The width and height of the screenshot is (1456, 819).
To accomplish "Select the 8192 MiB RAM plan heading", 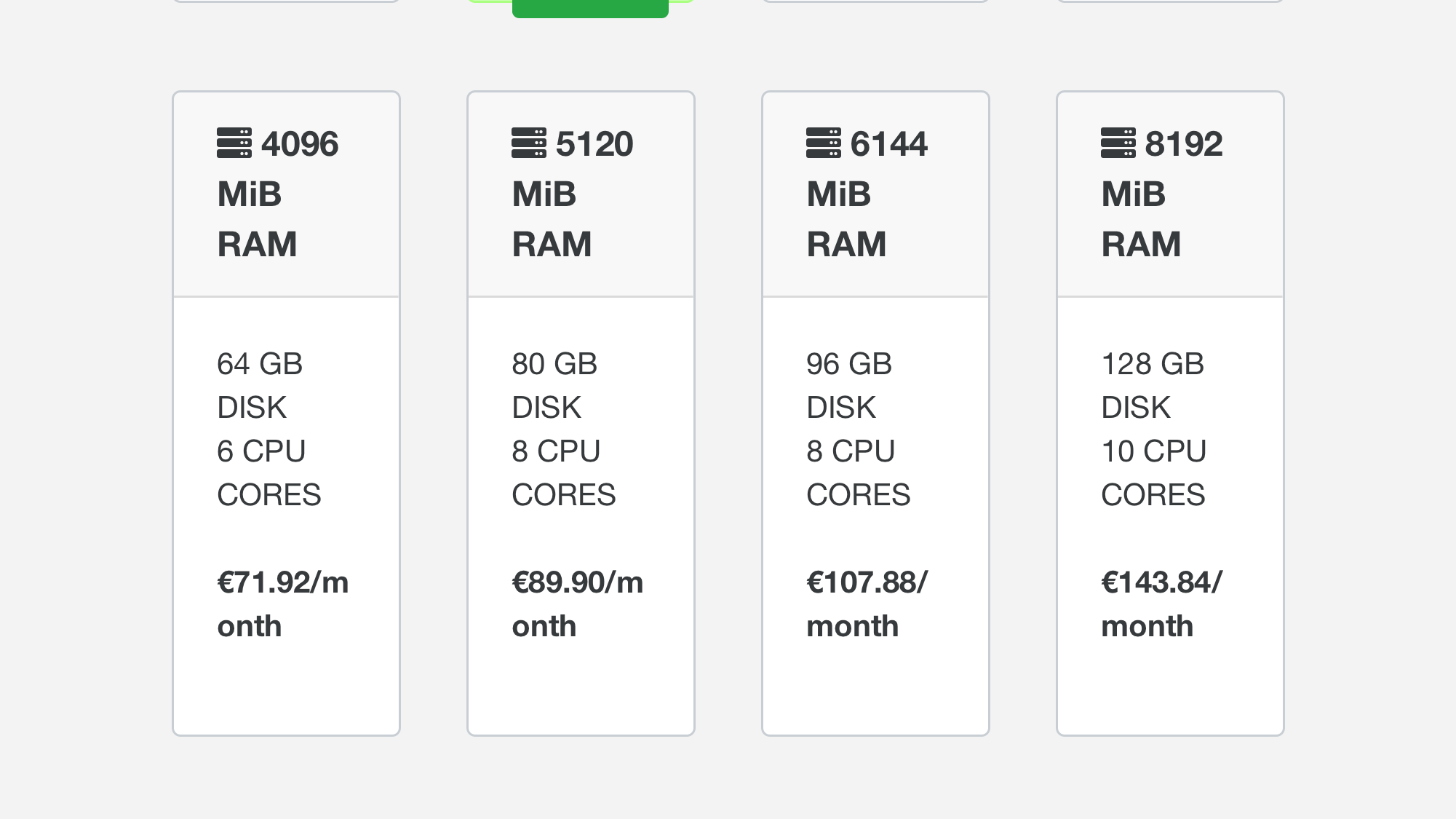I will pos(1162,194).
